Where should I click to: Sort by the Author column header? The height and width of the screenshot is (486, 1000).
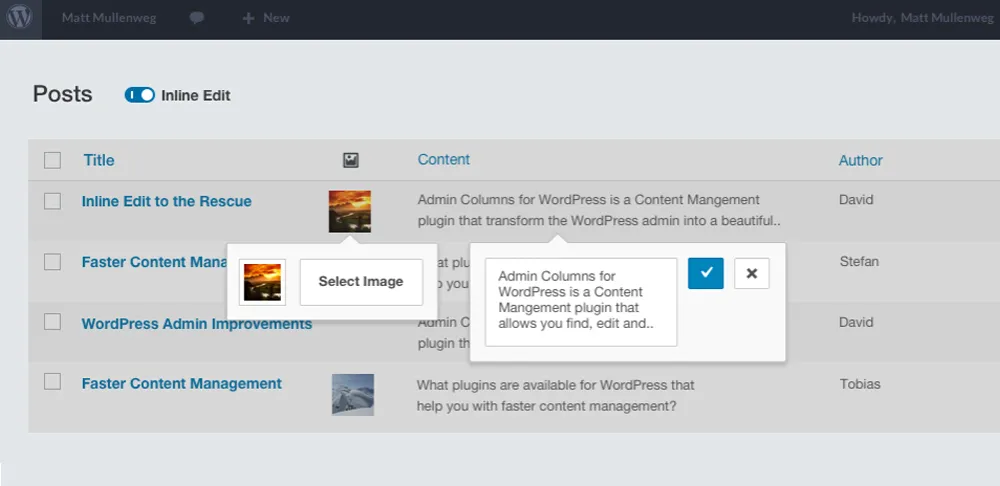coord(860,160)
